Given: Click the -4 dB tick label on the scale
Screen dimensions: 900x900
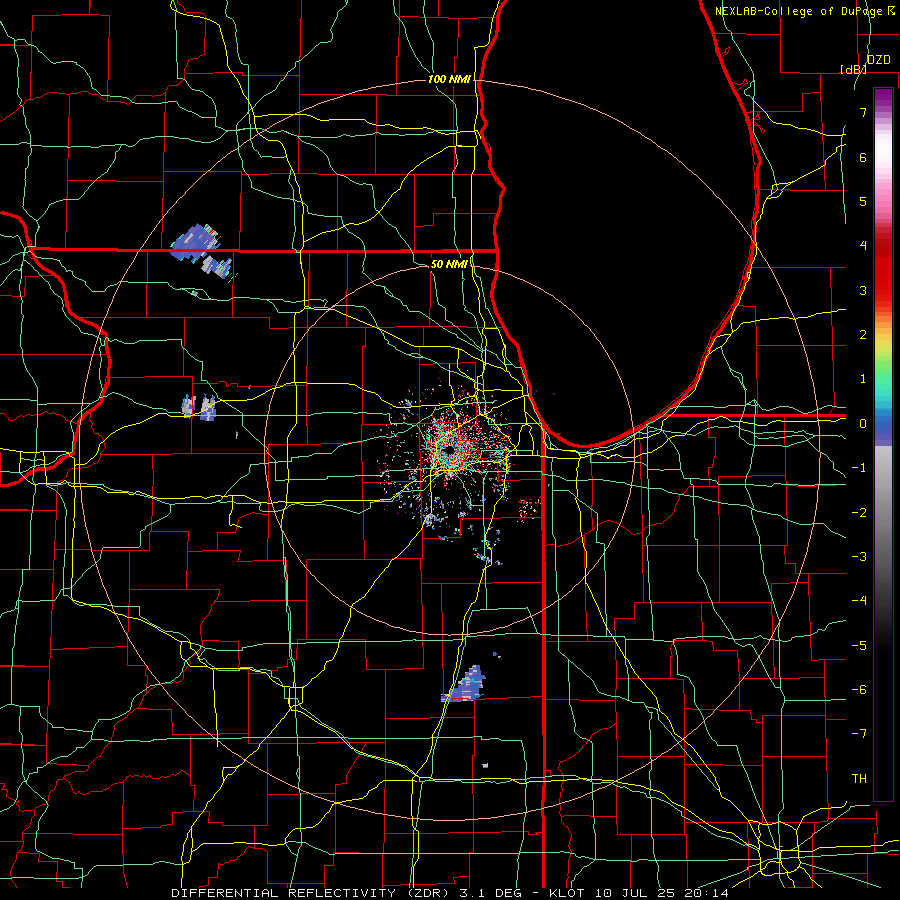Looking at the screenshot, I should pos(859,601).
